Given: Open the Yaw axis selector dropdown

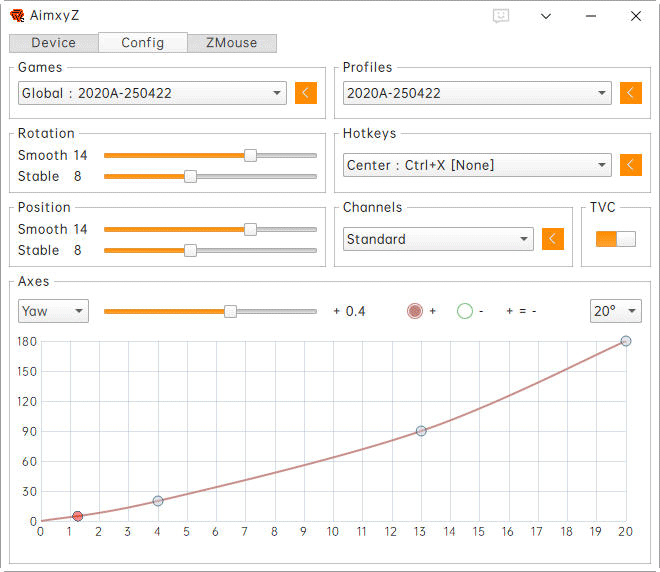Looking at the screenshot, I should click(53, 311).
